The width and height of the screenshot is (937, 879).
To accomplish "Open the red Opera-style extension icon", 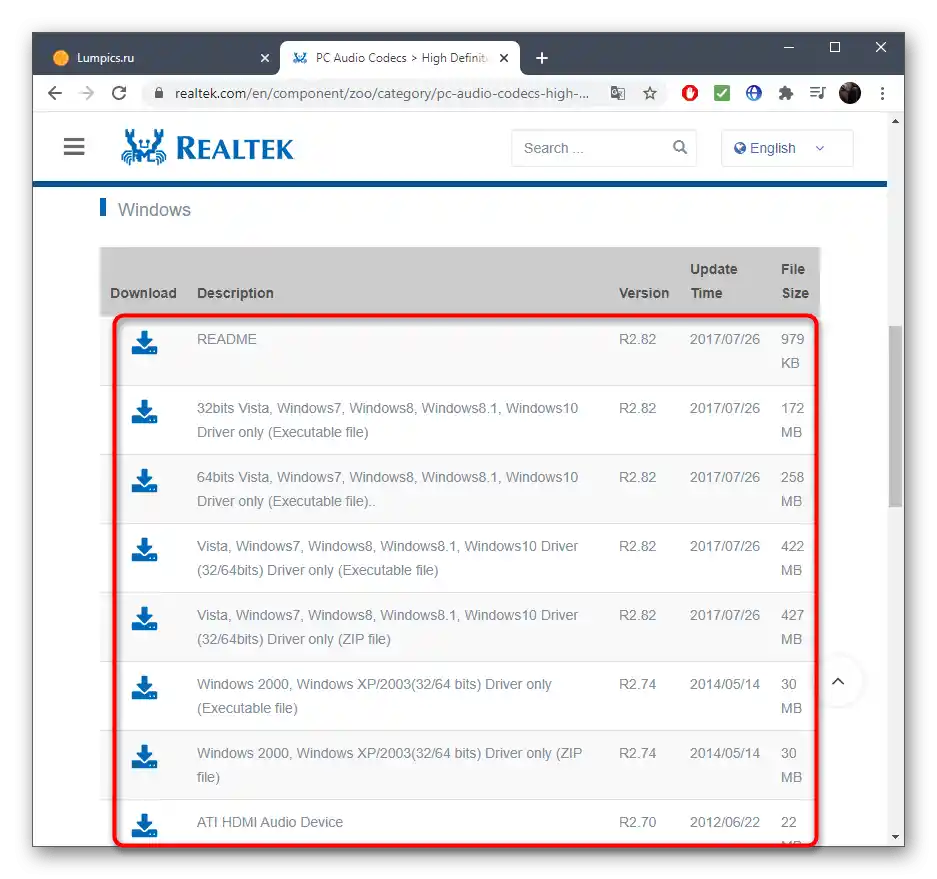I will (690, 93).
